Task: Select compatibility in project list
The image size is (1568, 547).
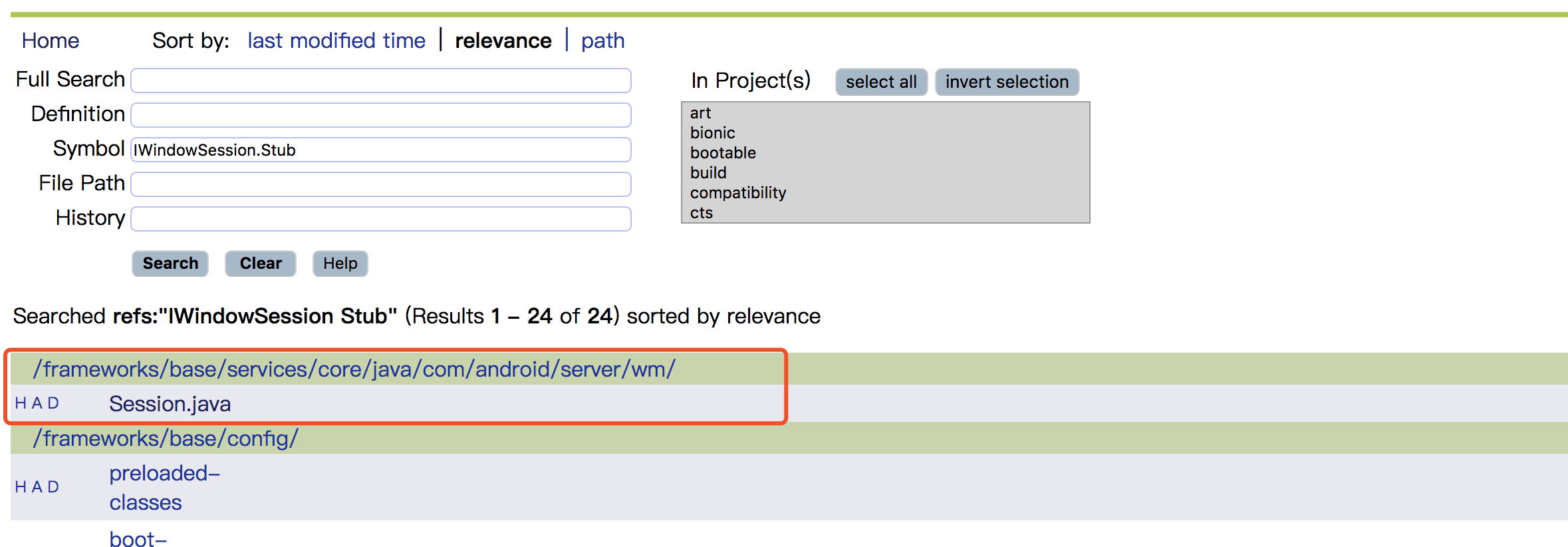Action: [x=738, y=193]
